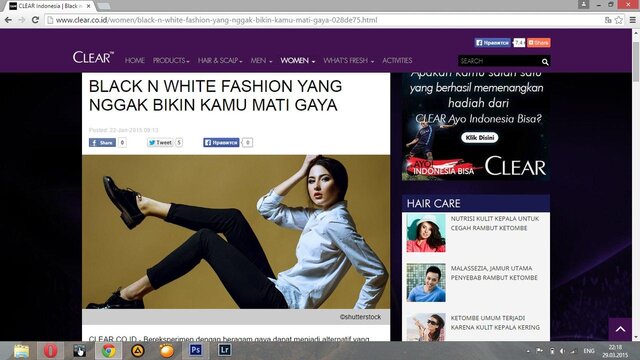640x360 pixels.
Task: Click the orange Share button in header
Action: pos(539,42)
